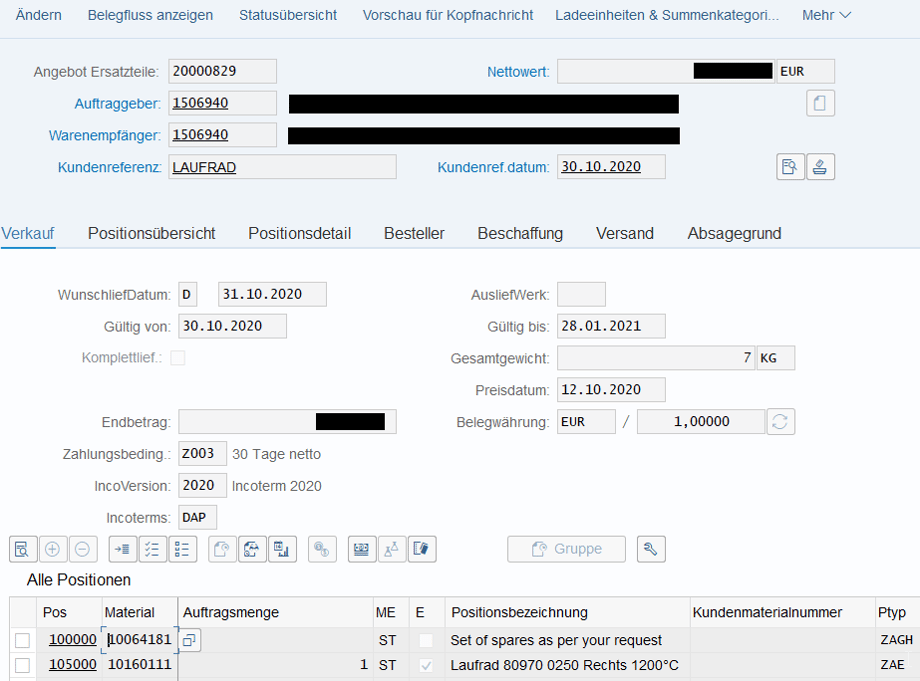This screenshot has width=920, height=681.
Task: Click the Gültig bis field 28.01.2021
Action: (611, 326)
